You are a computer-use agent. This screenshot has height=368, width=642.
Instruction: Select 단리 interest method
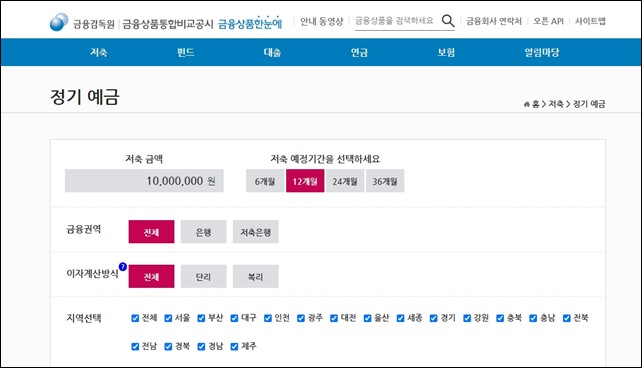[203, 276]
